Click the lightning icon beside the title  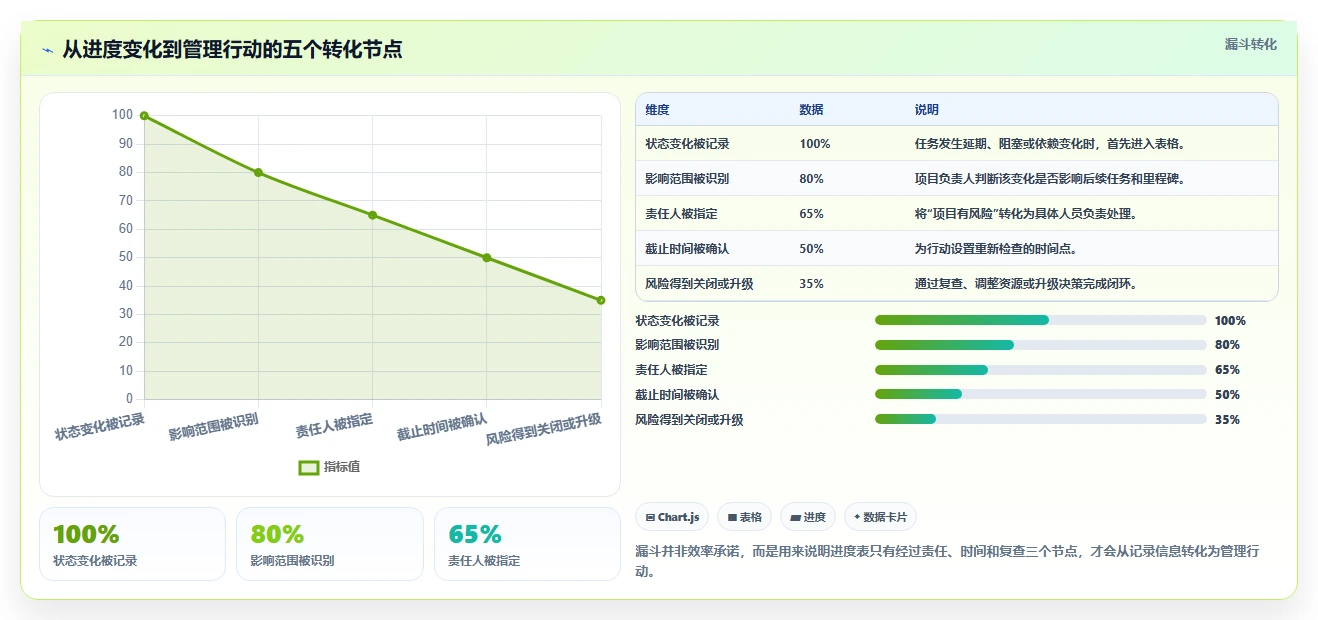point(48,50)
